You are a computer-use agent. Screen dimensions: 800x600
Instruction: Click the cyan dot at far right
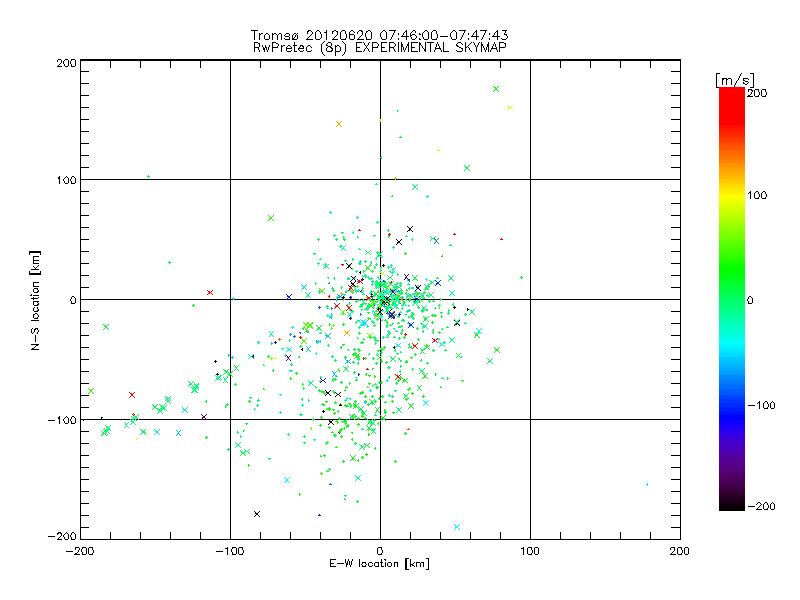[x=647, y=484]
